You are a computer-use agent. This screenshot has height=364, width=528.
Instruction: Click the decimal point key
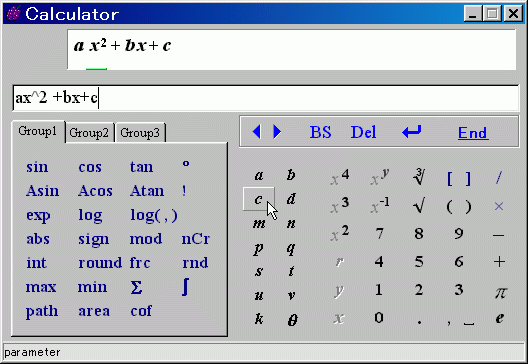[419, 323]
